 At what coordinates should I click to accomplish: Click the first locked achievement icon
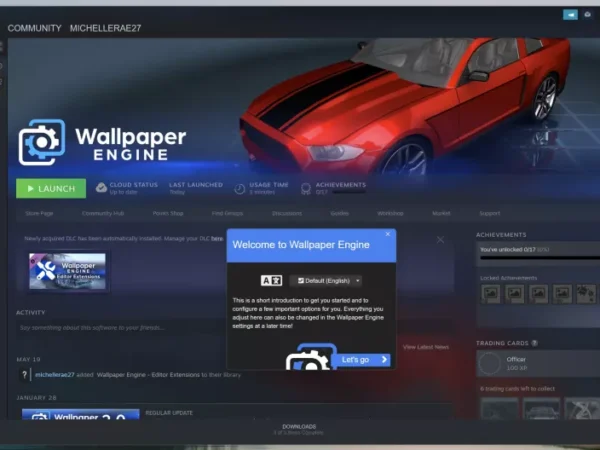[x=490, y=294]
